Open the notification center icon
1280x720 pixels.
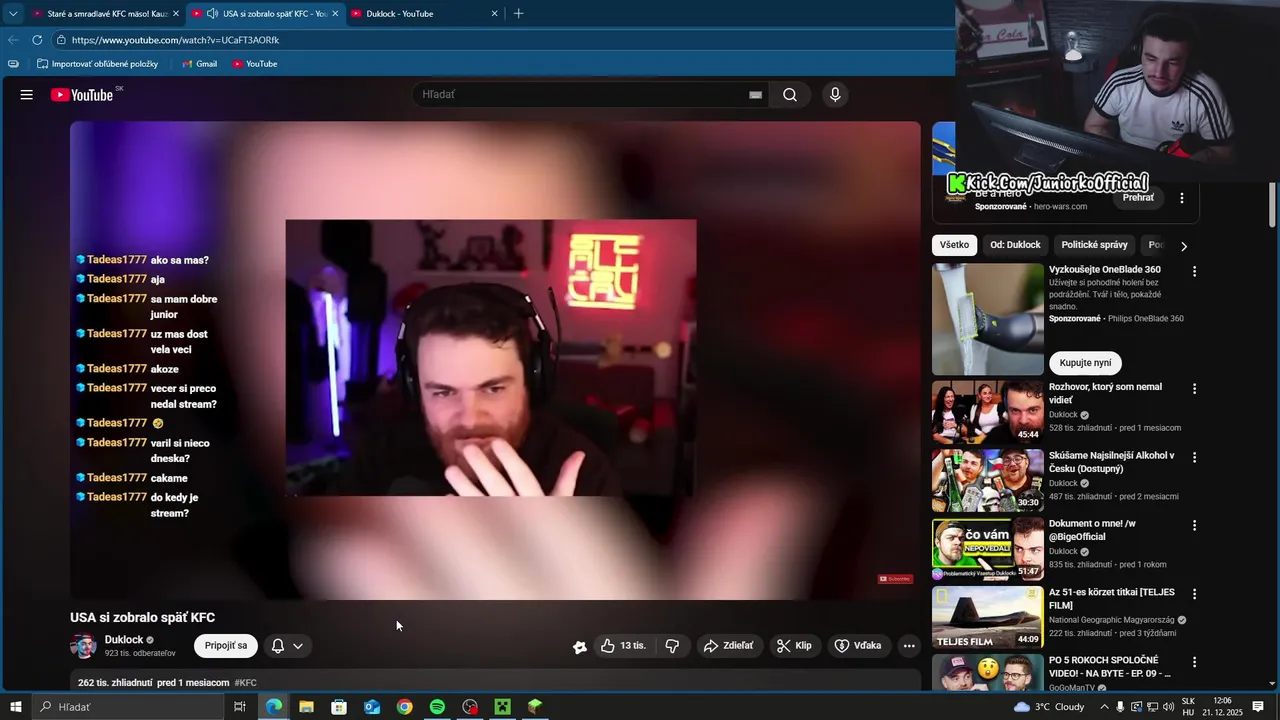(x=1259, y=707)
